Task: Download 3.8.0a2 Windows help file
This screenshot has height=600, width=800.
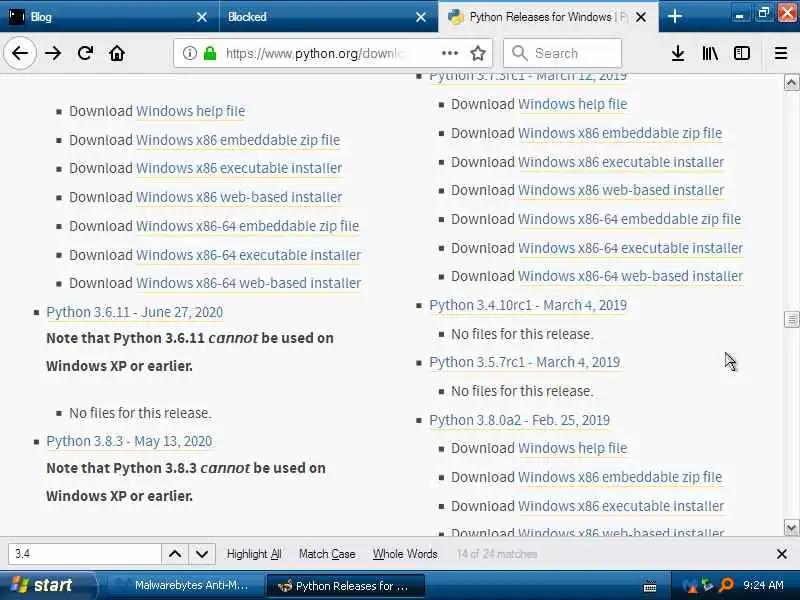Action: tap(572, 448)
